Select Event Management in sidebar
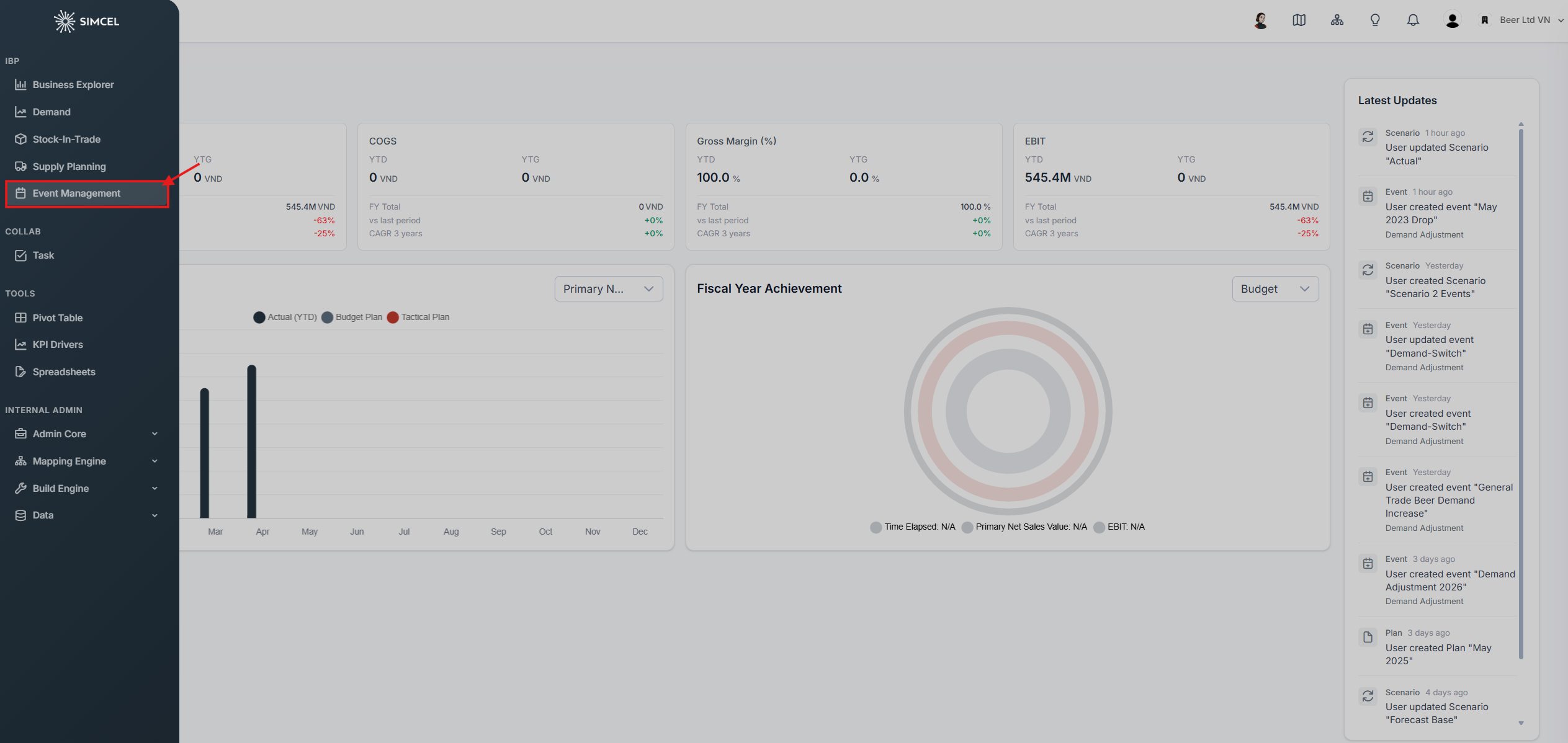 click(x=86, y=193)
